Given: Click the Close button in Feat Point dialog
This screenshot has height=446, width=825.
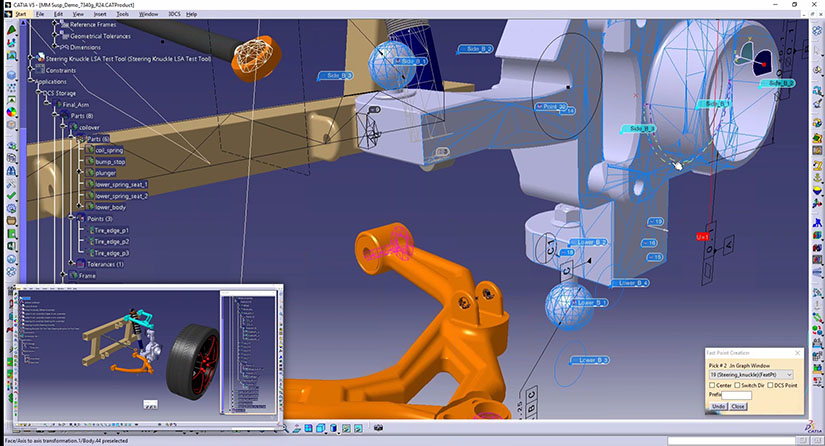Looking at the screenshot, I should (738, 407).
